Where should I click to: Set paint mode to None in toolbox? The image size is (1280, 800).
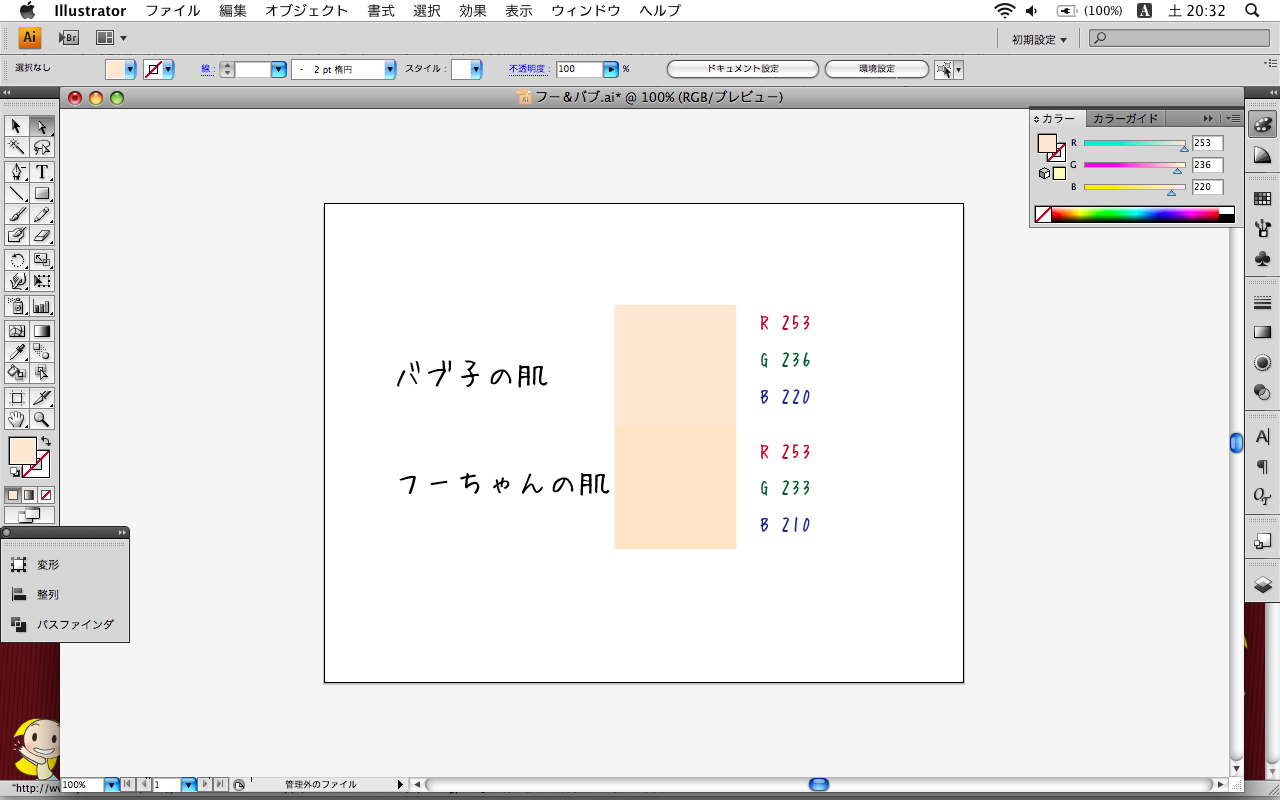[46, 495]
